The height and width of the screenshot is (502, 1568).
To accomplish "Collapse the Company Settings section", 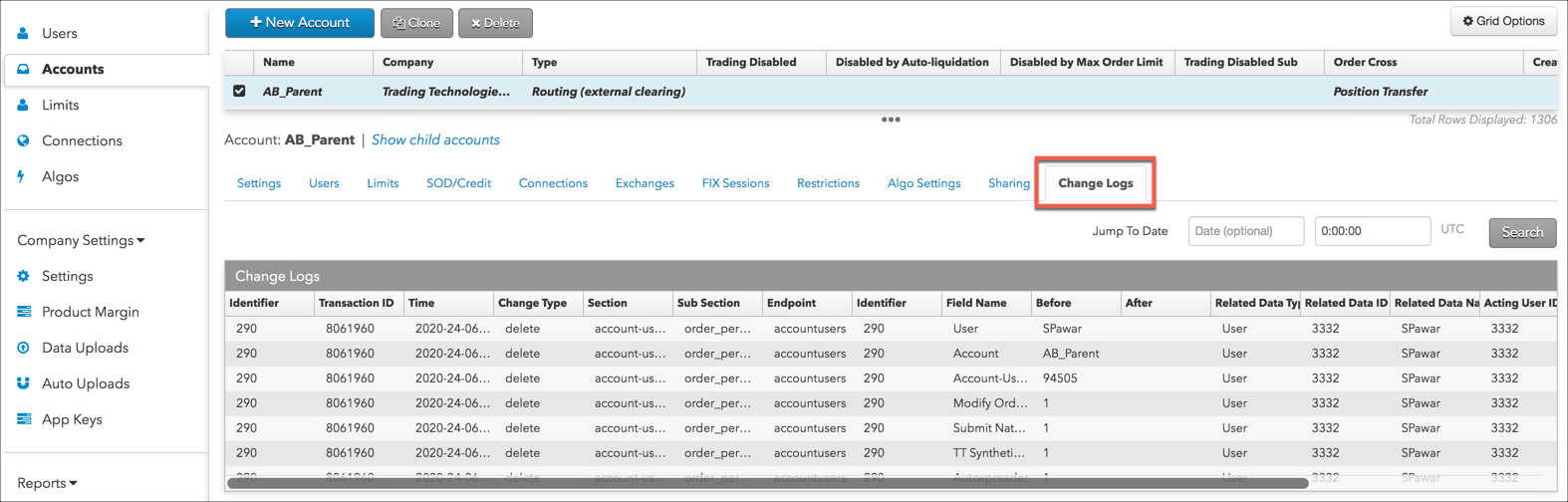I will (x=81, y=240).
